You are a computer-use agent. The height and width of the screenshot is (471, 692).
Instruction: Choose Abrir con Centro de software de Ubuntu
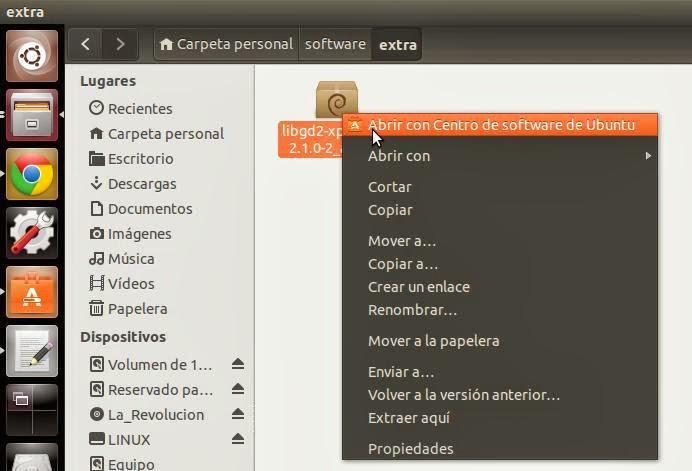click(500, 125)
